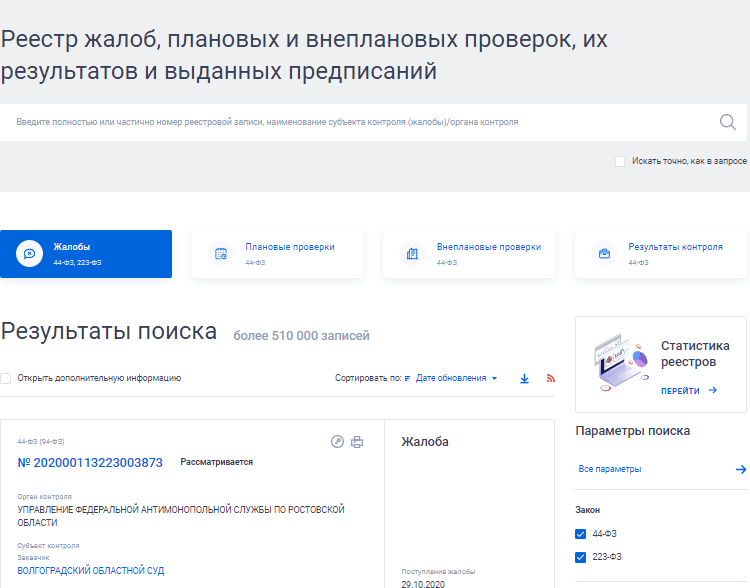Enable Искать точно, как в запросе checkbox
This screenshot has height=588, width=750.
(620, 161)
